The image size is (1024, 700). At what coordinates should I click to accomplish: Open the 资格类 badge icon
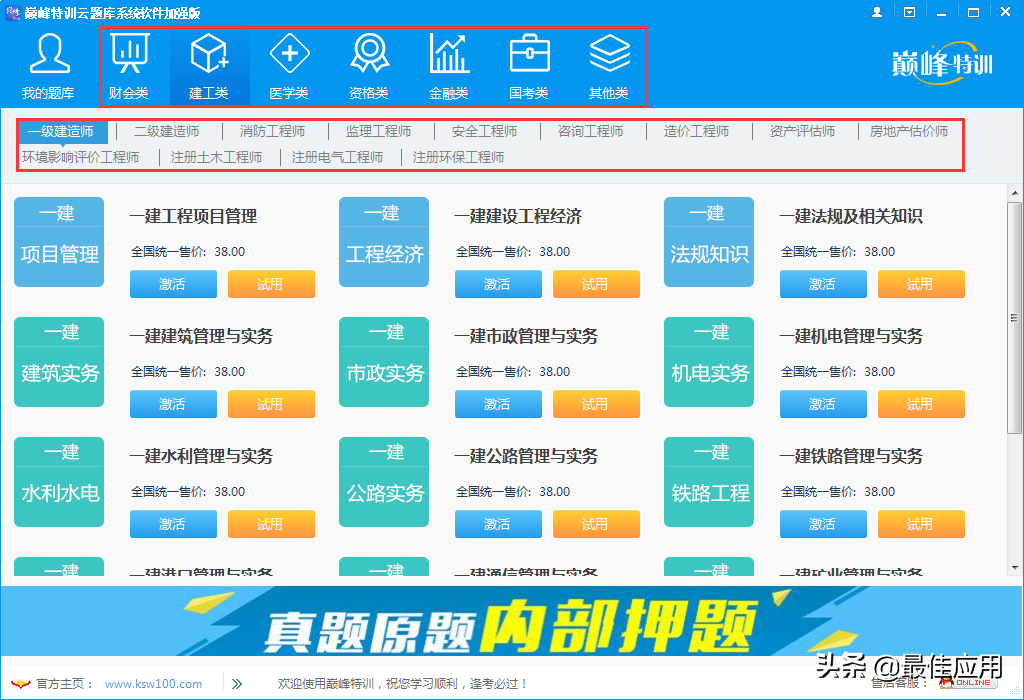[370, 54]
